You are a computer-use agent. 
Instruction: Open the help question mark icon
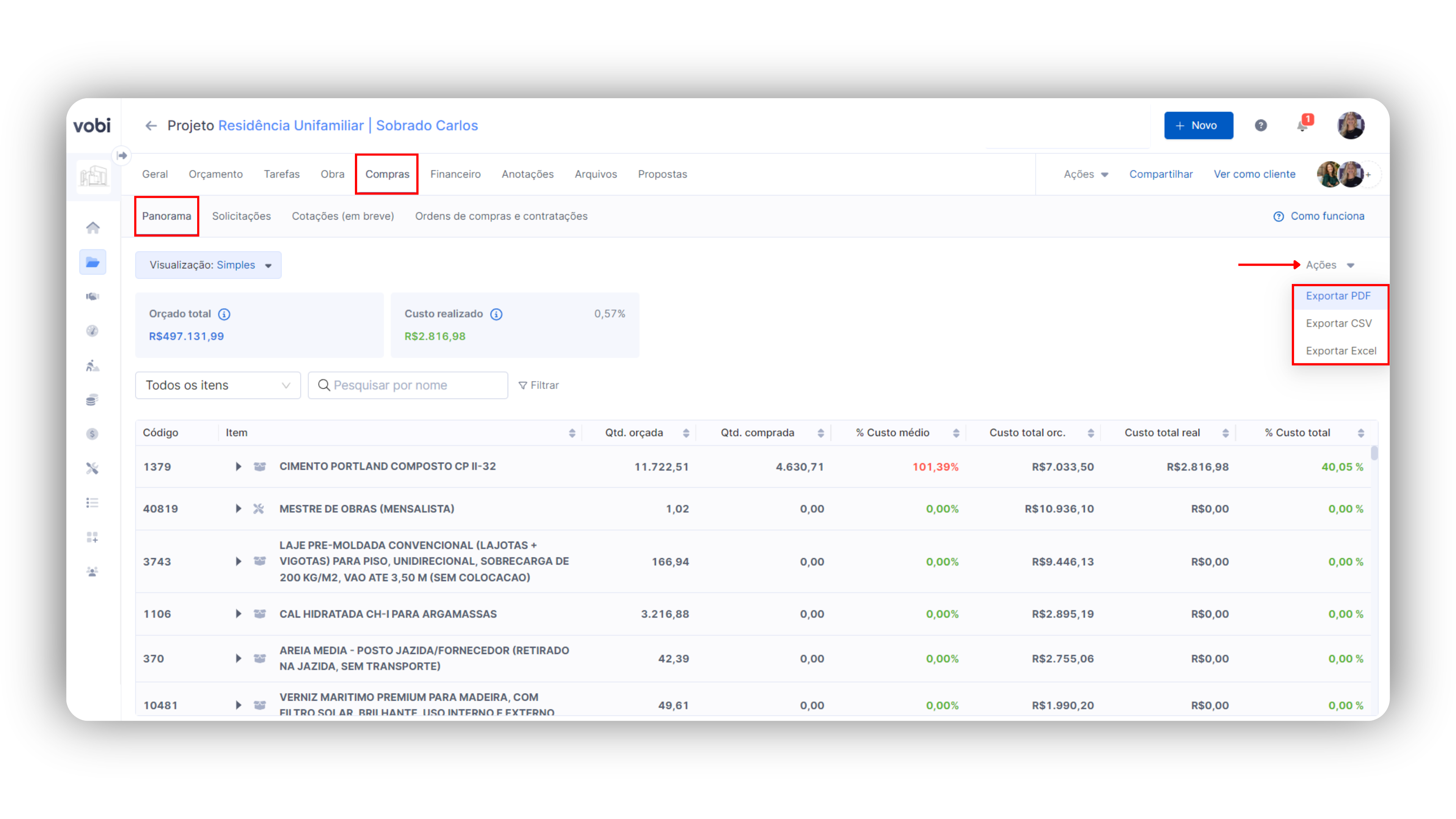pos(1260,126)
